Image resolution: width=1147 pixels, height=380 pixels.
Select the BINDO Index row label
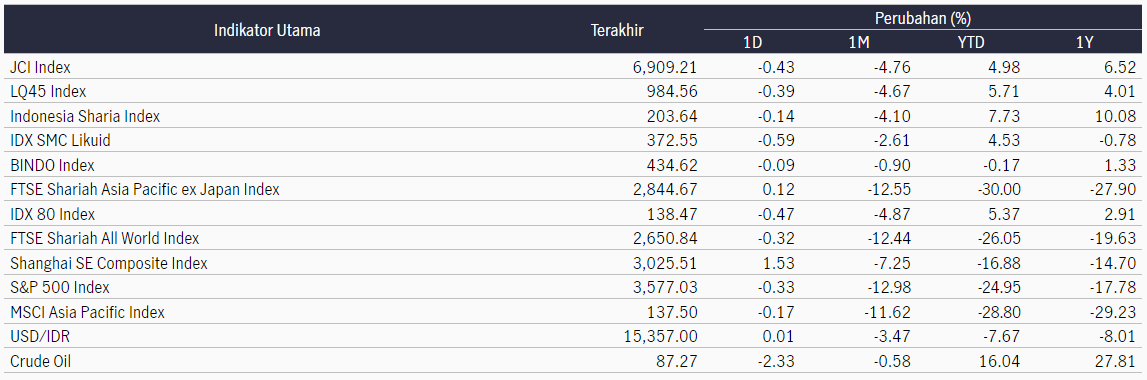point(52,165)
